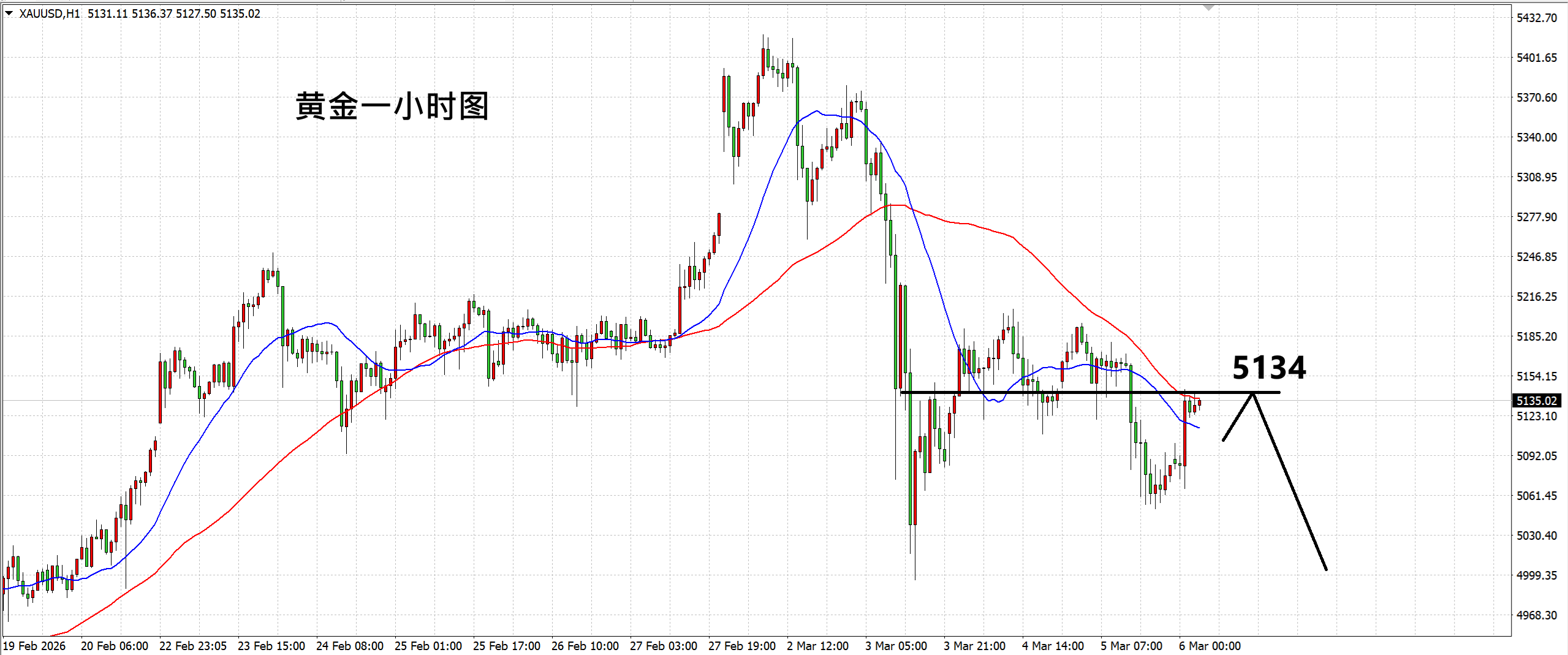Select the long descending black trend line
Image resolution: width=1568 pixels, height=655 pixels.
coord(1290,481)
